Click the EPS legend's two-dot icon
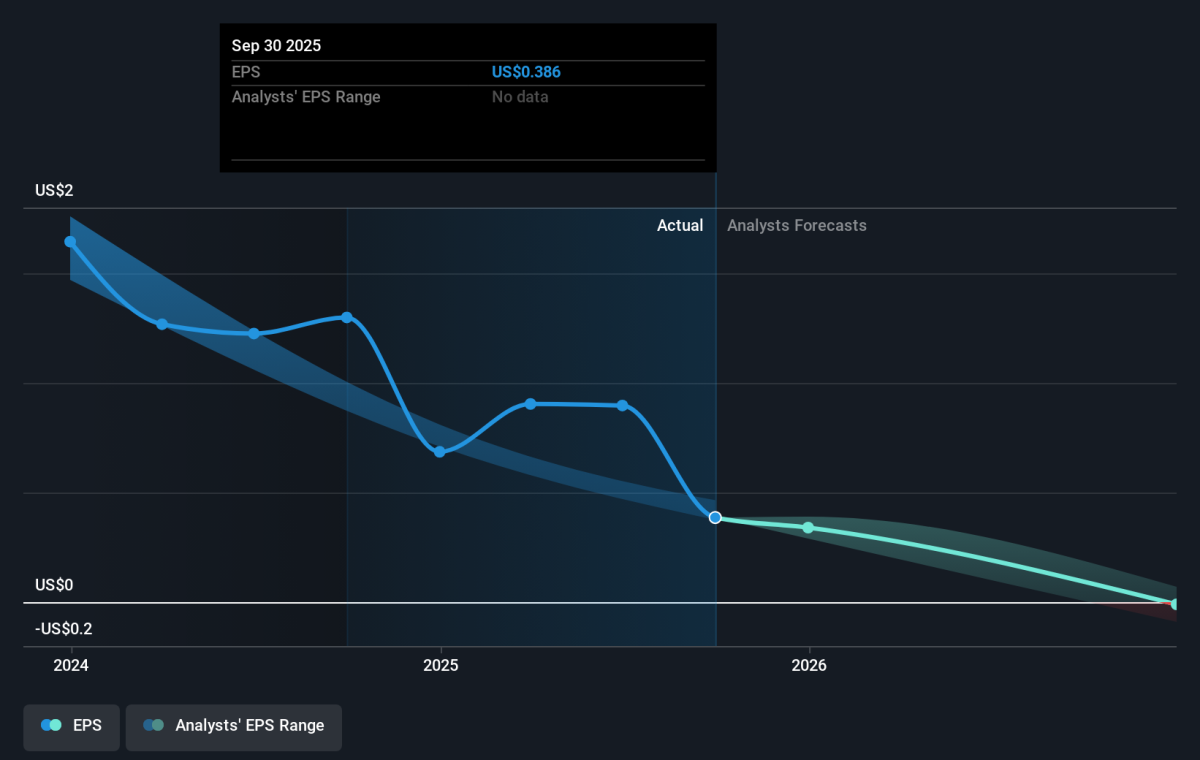Image resolution: width=1200 pixels, height=760 pixels. point(51,726)
